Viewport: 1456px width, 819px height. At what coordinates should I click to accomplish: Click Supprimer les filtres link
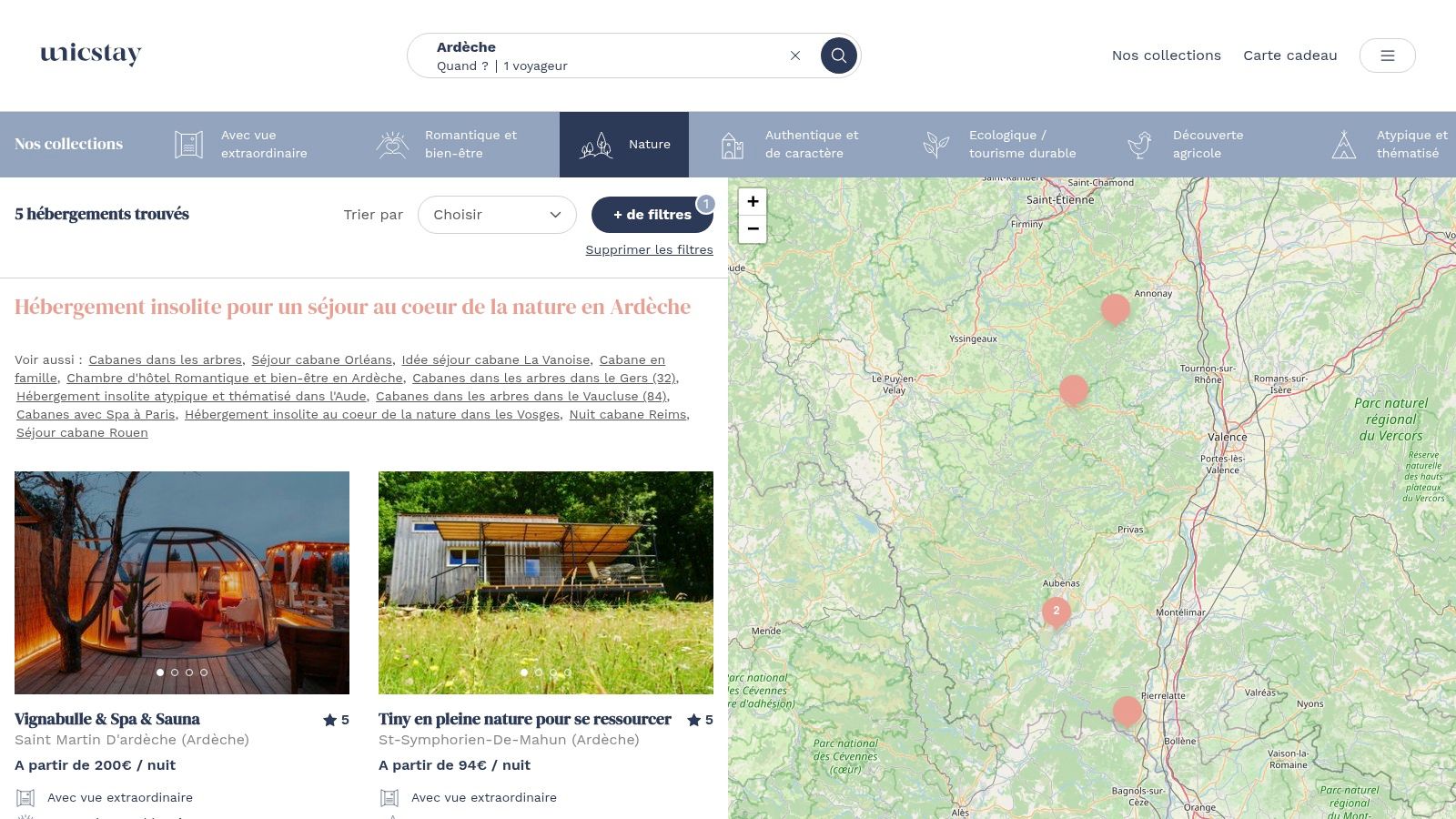coord(649,249)
